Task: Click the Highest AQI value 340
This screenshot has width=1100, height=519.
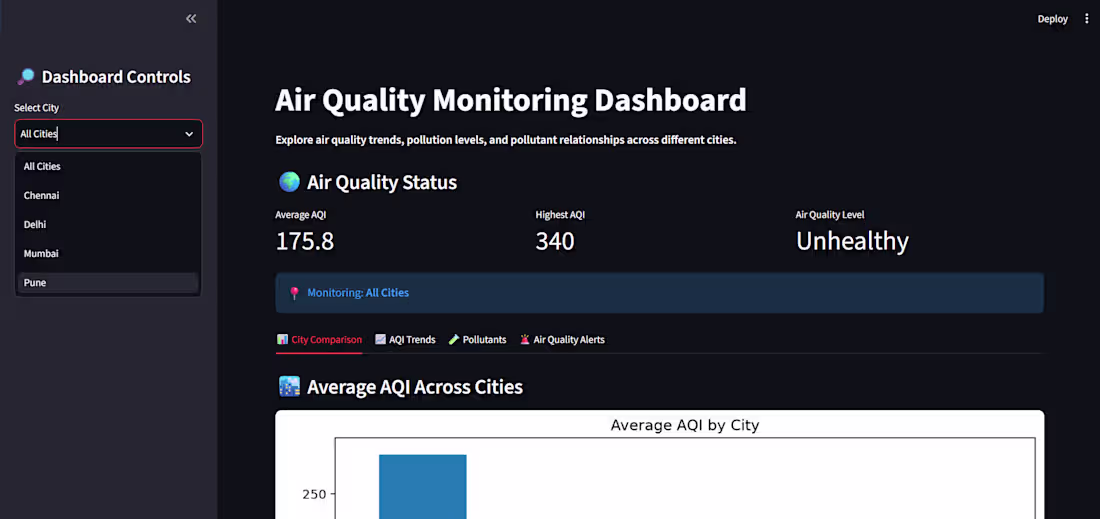Action: (x=555, y=241)
